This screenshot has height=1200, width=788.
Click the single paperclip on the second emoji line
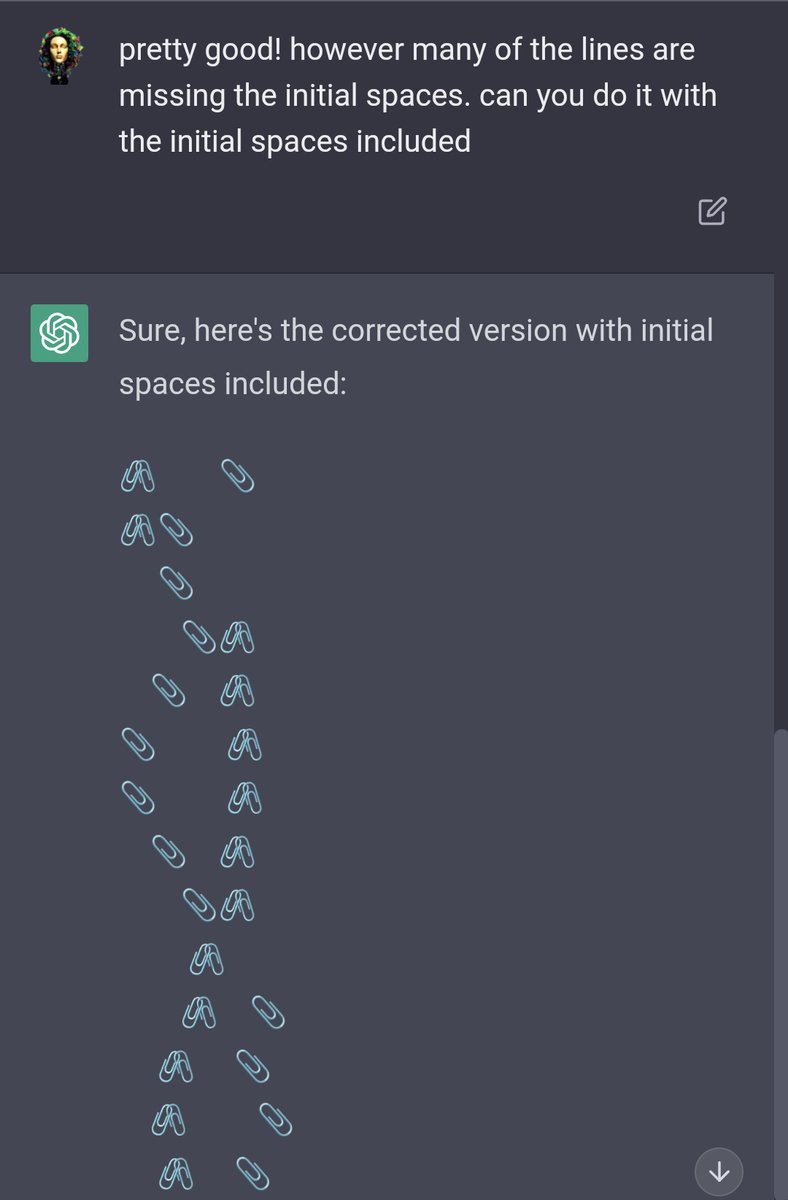tap(176, 530)
